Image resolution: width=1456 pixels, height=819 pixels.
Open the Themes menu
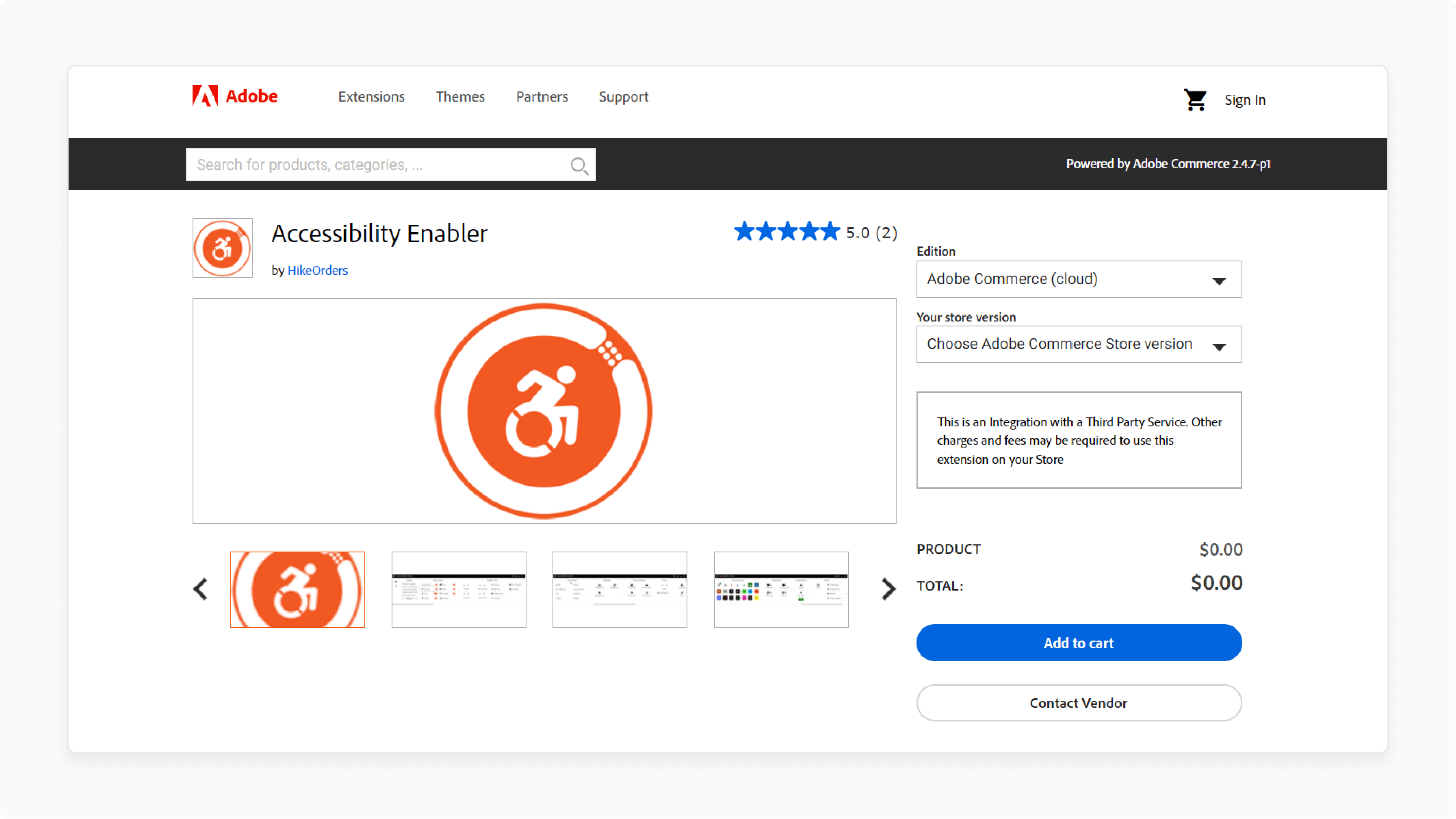click(460, 97)
